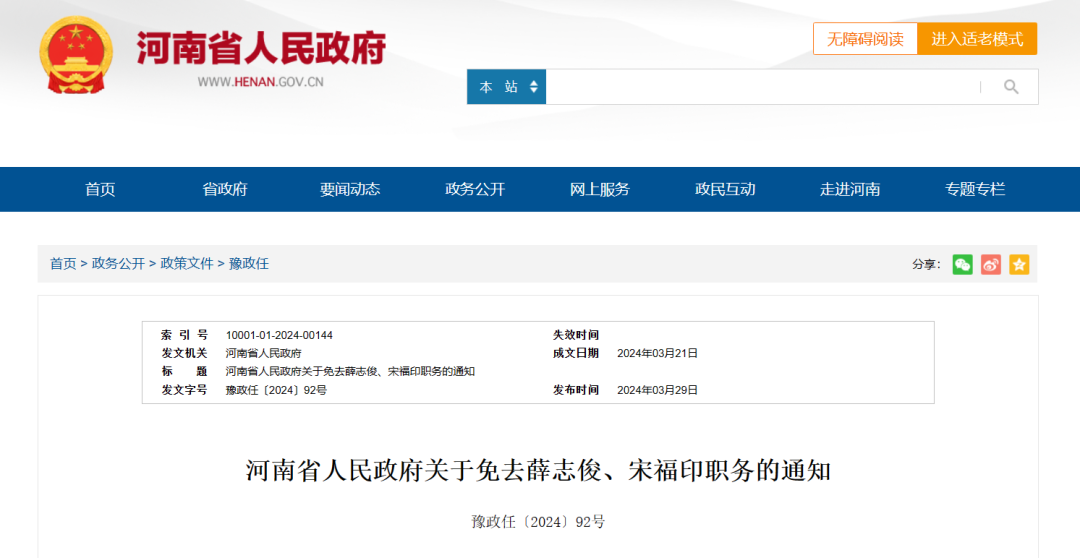
Task: Open 政务公开 in the main navigation
Action: 475,189
